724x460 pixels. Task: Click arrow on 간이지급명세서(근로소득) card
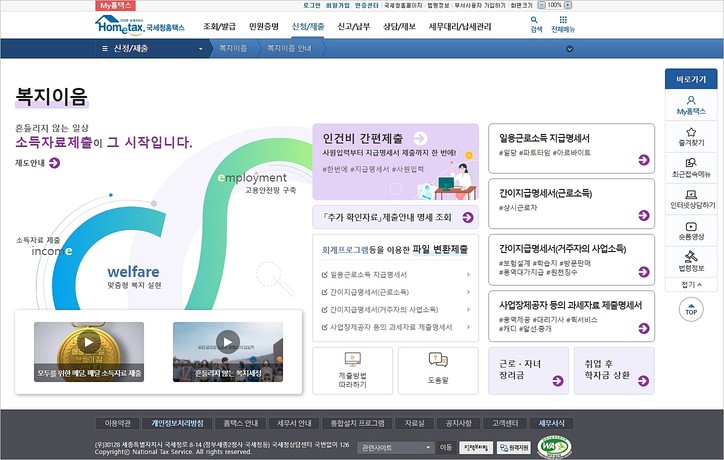coord(644,215)
